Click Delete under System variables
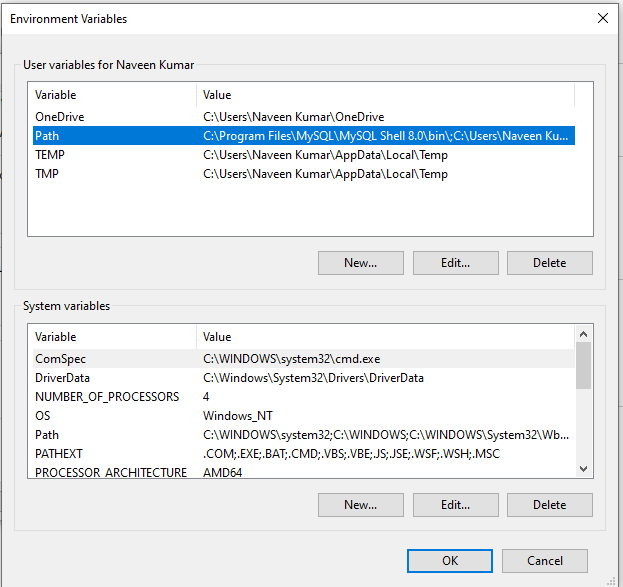623x587 pixels. 549,505
